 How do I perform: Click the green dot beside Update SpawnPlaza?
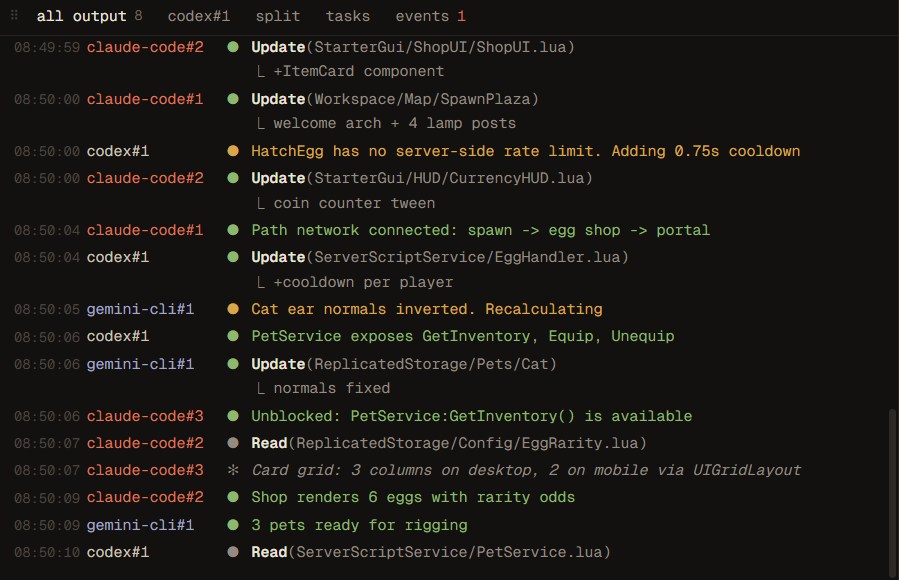coord(233,99)
